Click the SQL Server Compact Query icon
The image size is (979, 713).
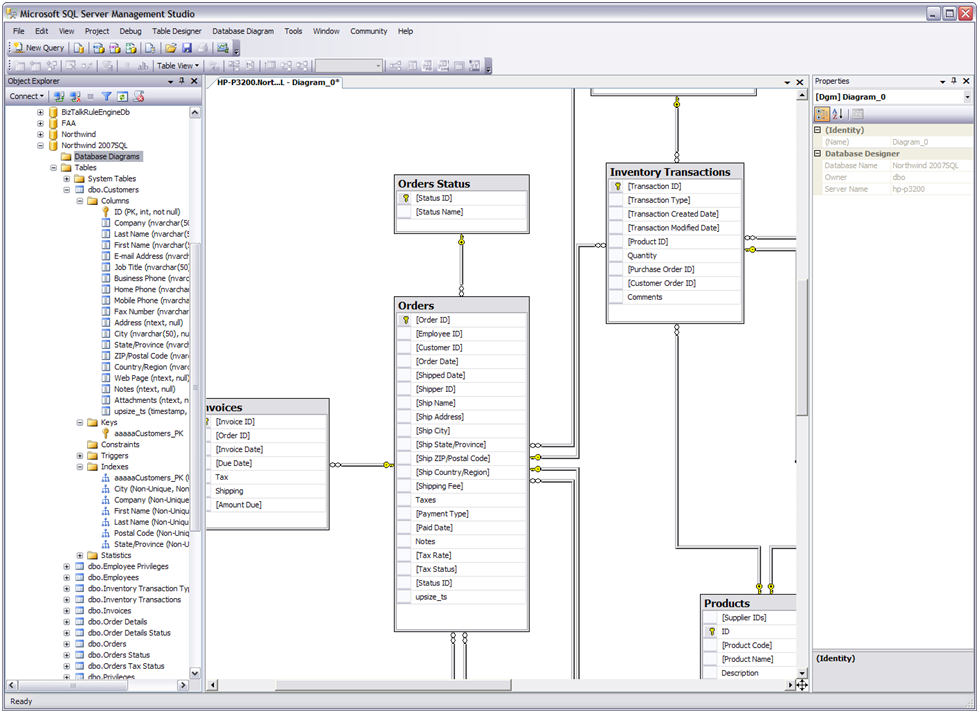tap(150, 47)
